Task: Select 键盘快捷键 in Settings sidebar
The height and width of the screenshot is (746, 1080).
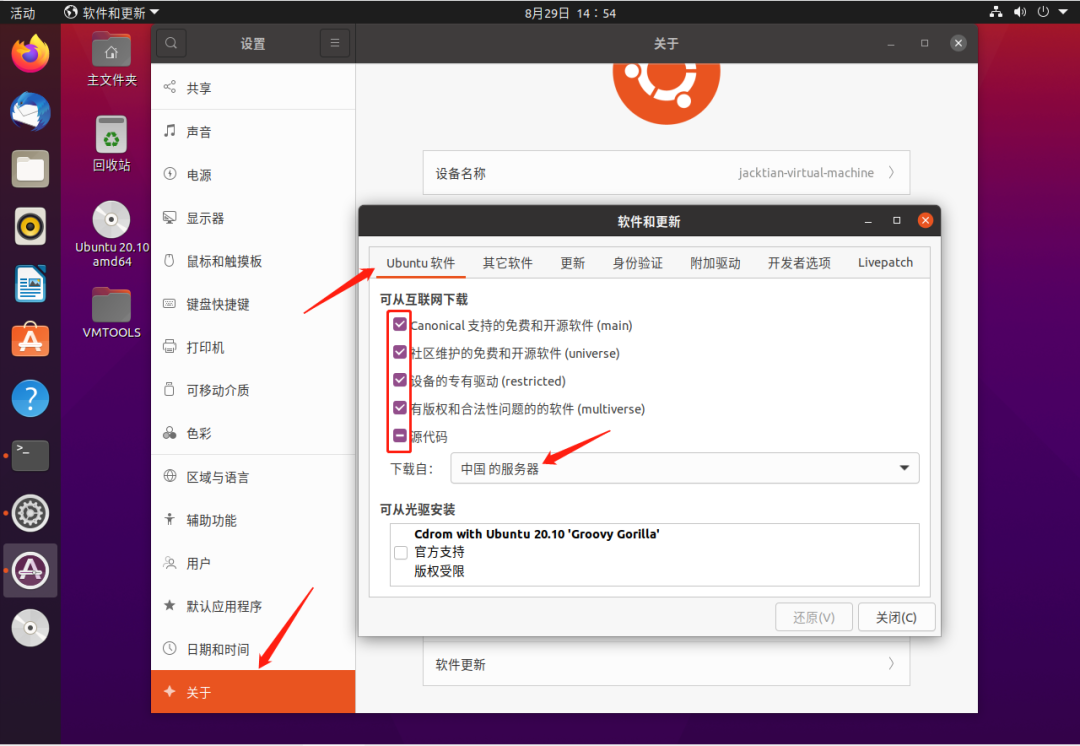Action: coord(253,304)
